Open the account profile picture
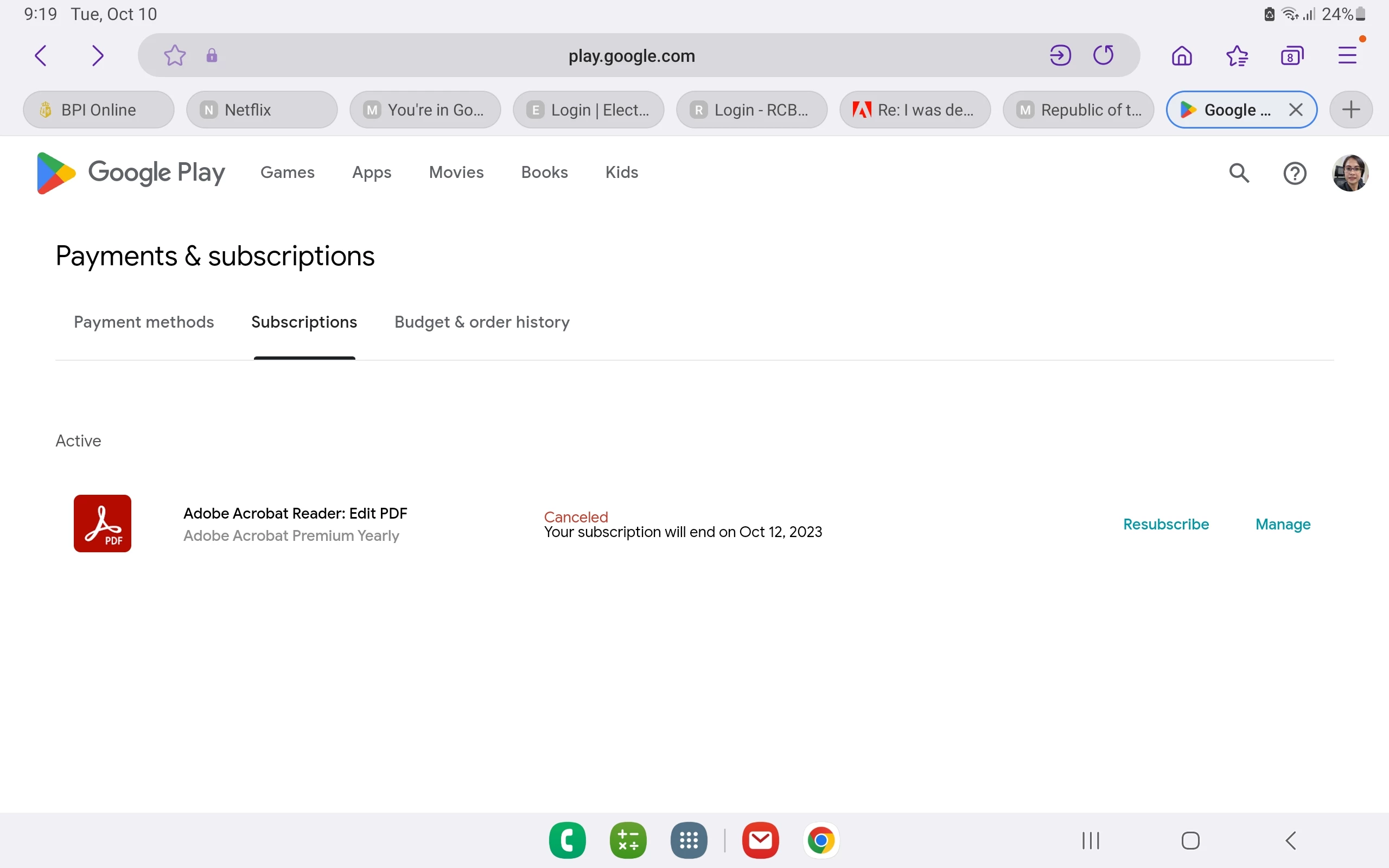The width and height of the screenshot is (1389, 868). 1350,173
